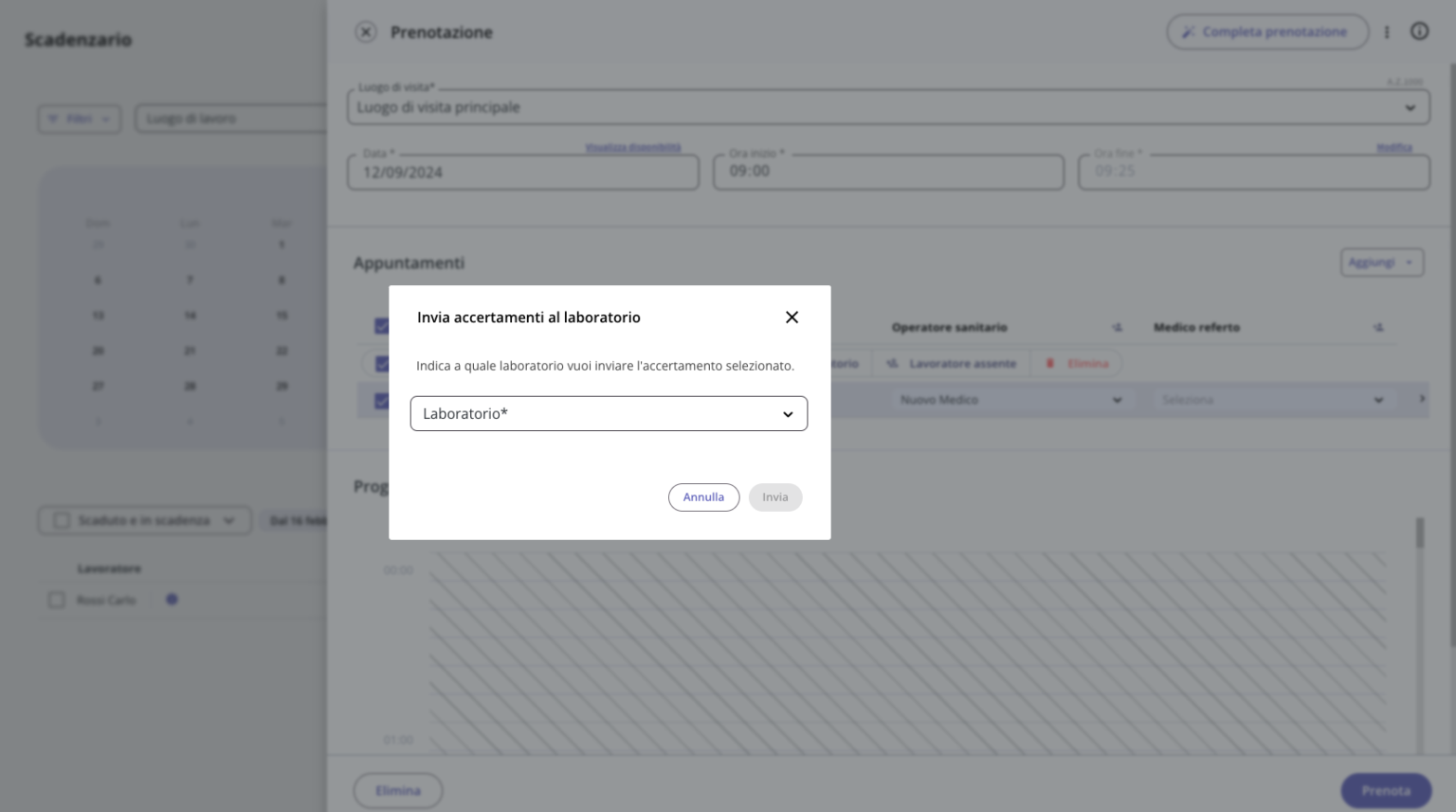Click the blue status dot next to Rossi Carlo

click(172, 599)
